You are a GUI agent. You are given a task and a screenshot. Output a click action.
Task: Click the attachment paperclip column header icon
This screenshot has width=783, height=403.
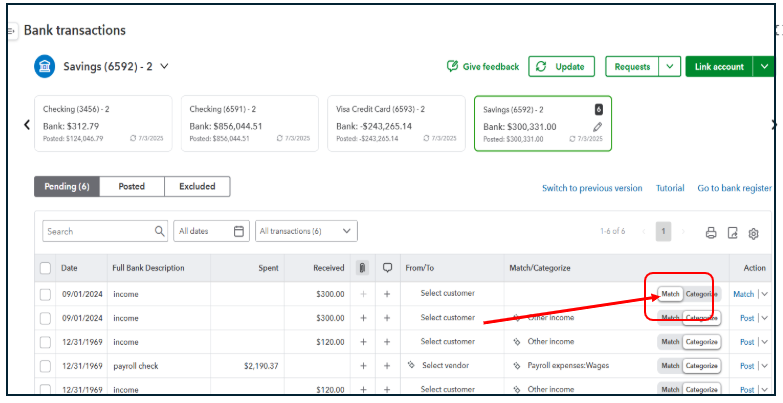[x=363, y=268]
